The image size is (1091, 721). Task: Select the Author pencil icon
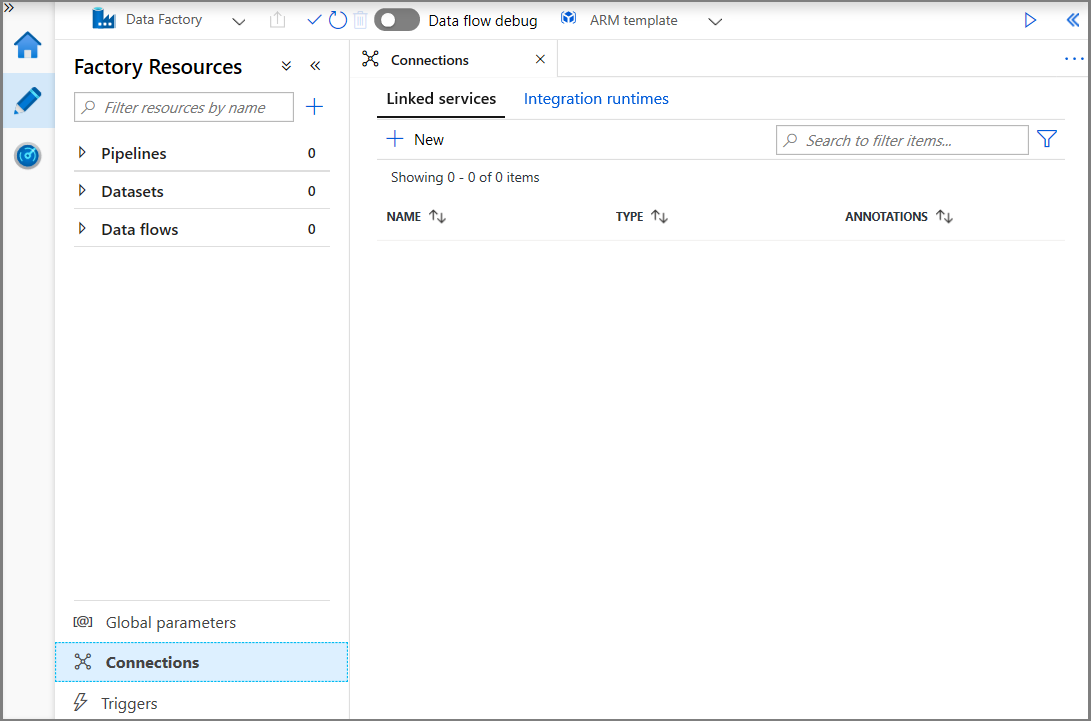click(x=27, y=100)
